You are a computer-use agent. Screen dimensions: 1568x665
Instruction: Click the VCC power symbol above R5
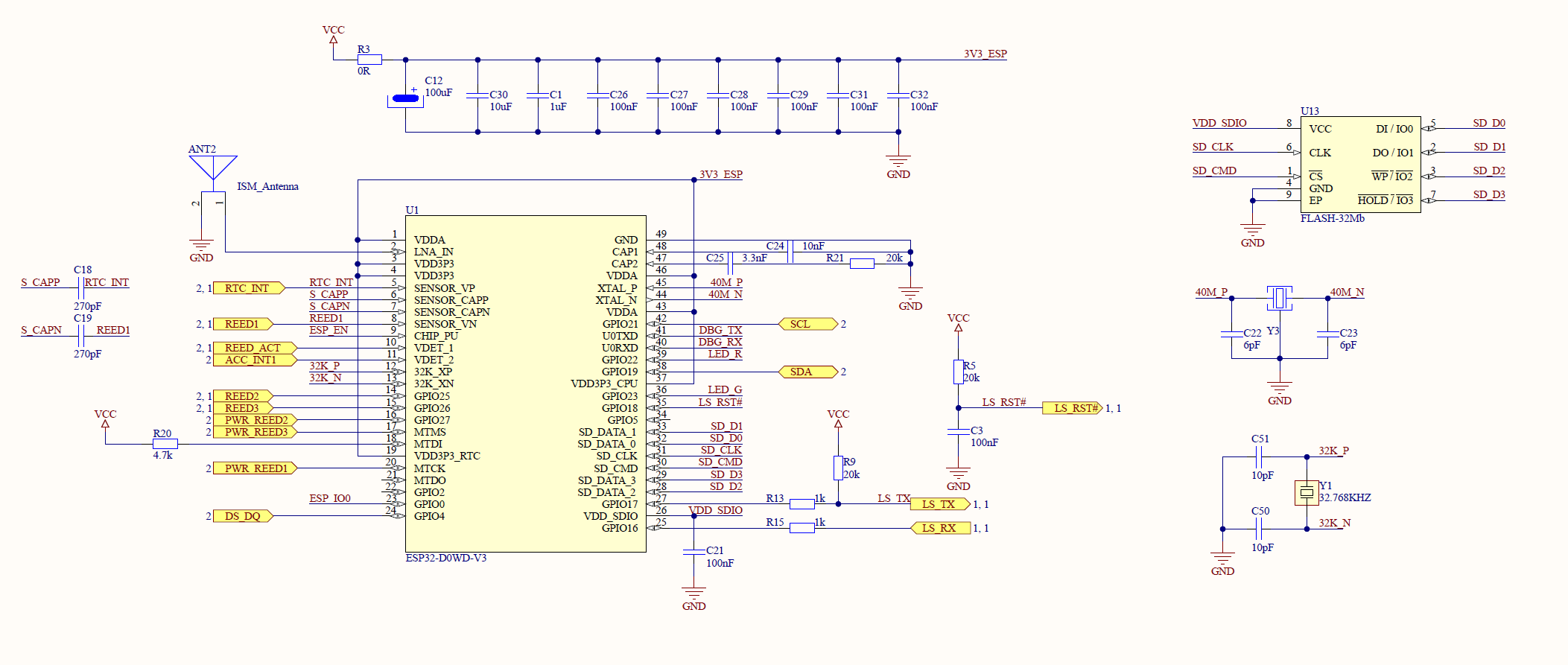[x=958, y=322]
